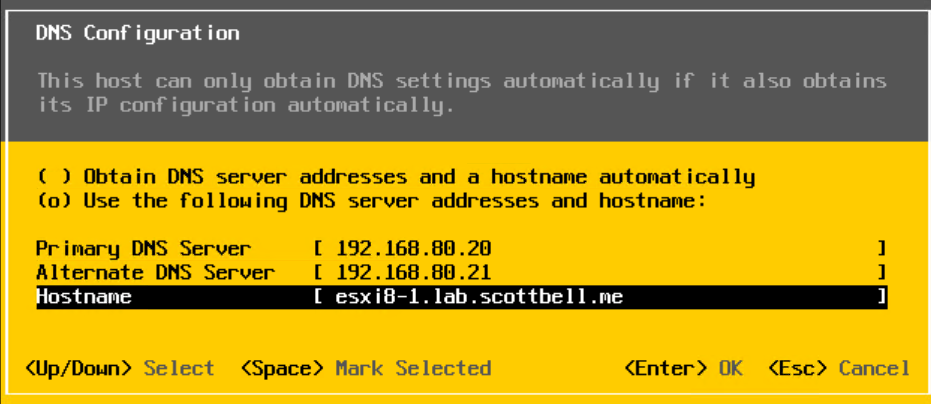Click the Space Mark Selected hint

tap(365, 368)
